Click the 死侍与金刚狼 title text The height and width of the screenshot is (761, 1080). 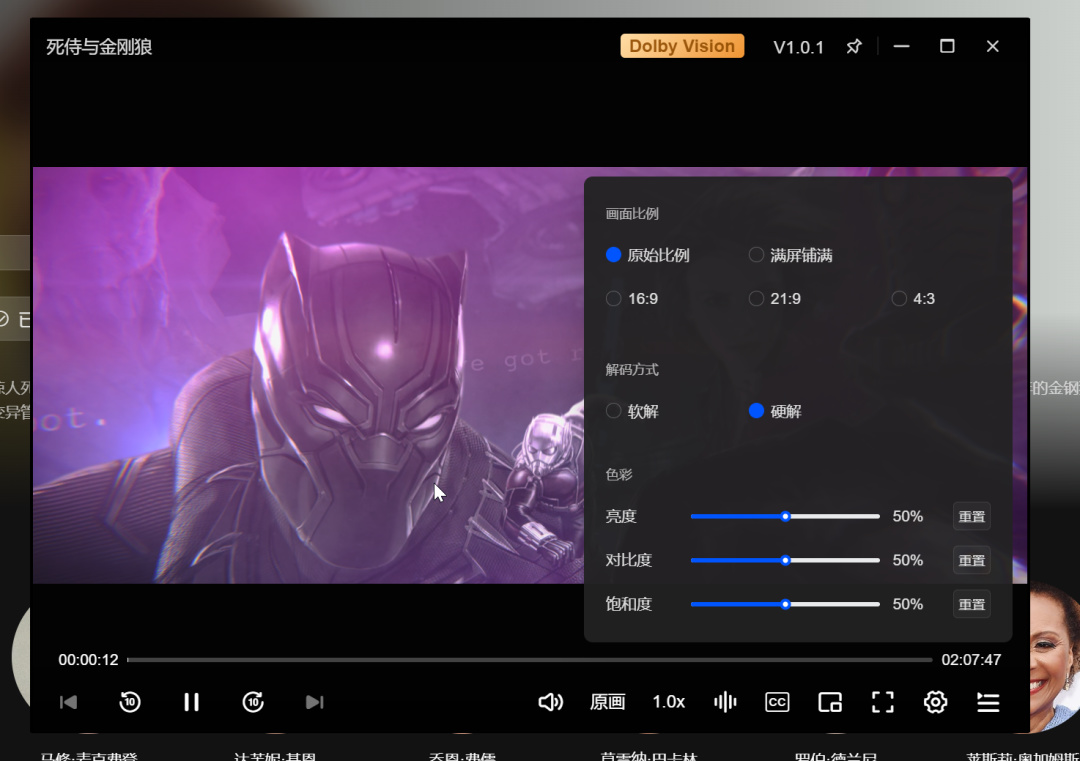pos(99,47)
